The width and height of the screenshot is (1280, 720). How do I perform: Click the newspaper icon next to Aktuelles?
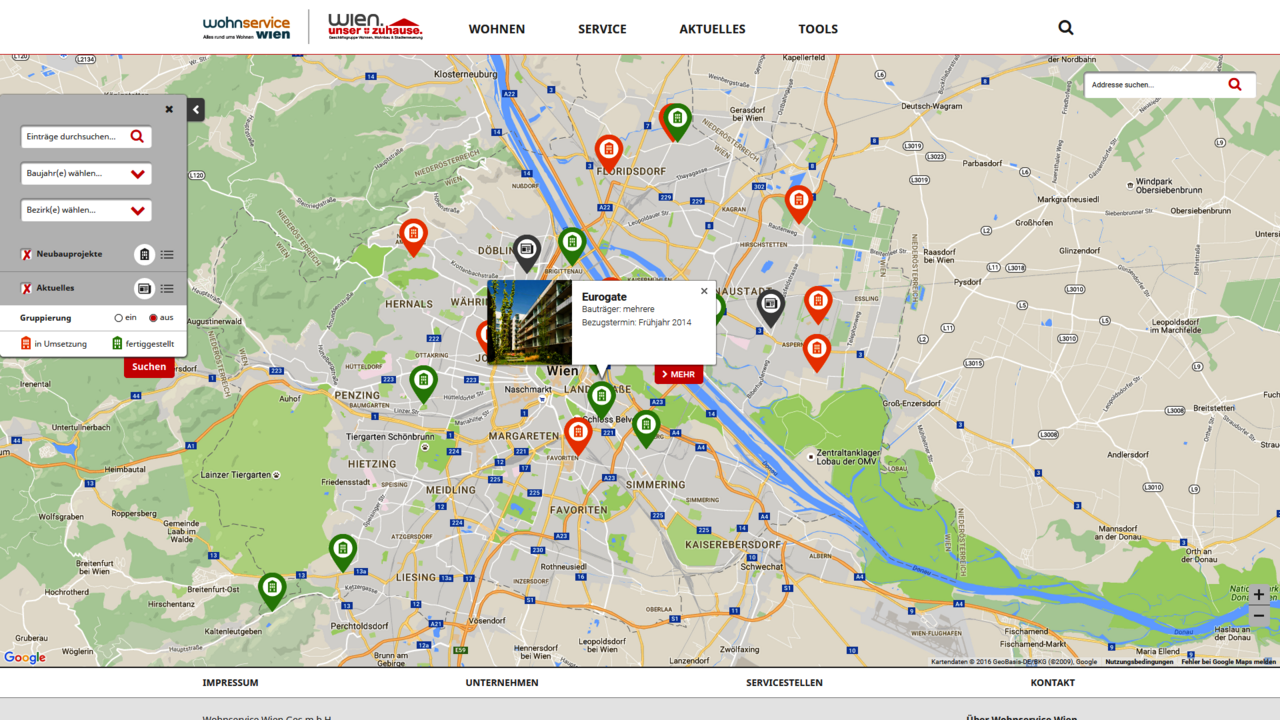point(145,289)
